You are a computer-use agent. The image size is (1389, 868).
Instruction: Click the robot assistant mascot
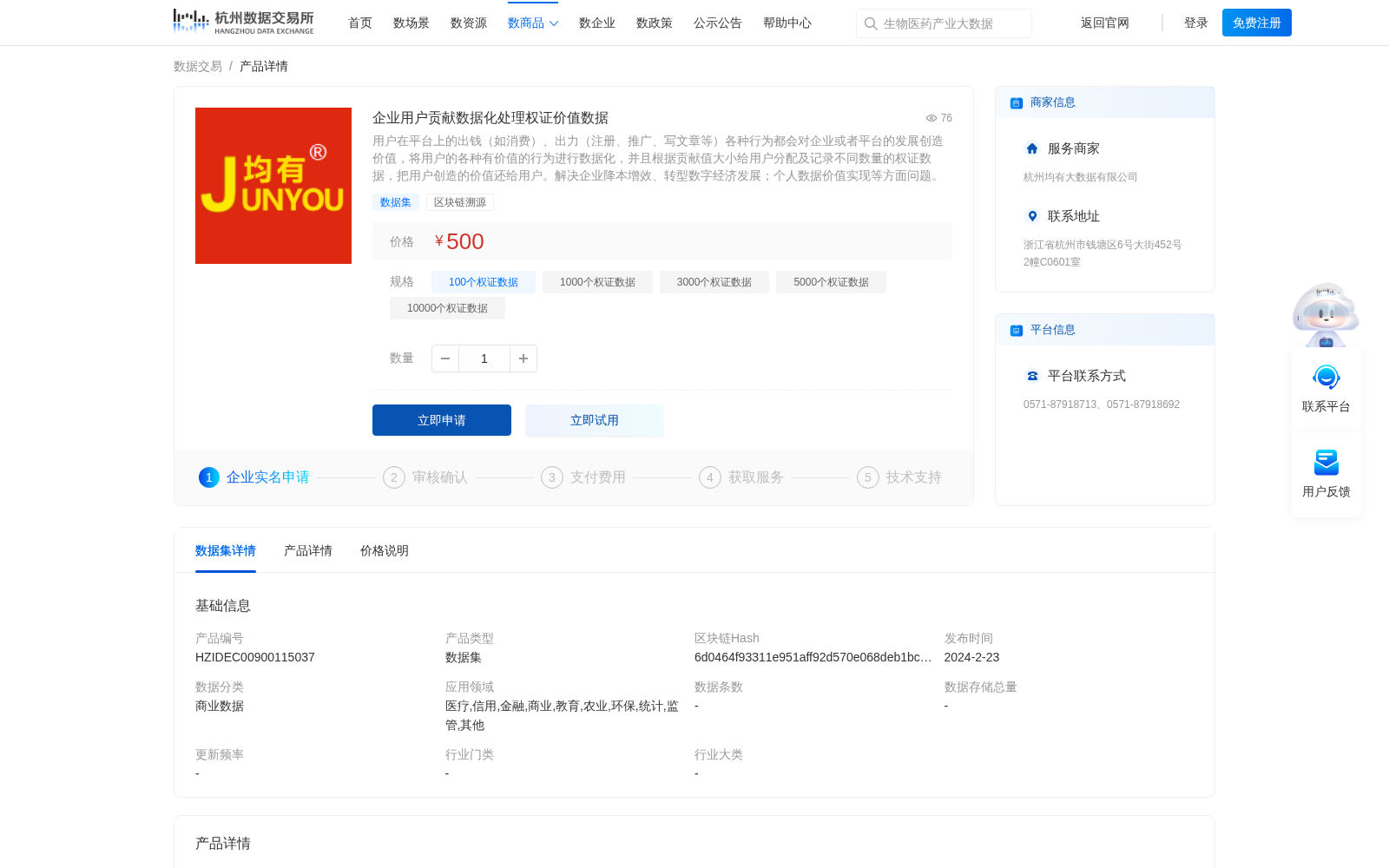tap(1326, 314)
